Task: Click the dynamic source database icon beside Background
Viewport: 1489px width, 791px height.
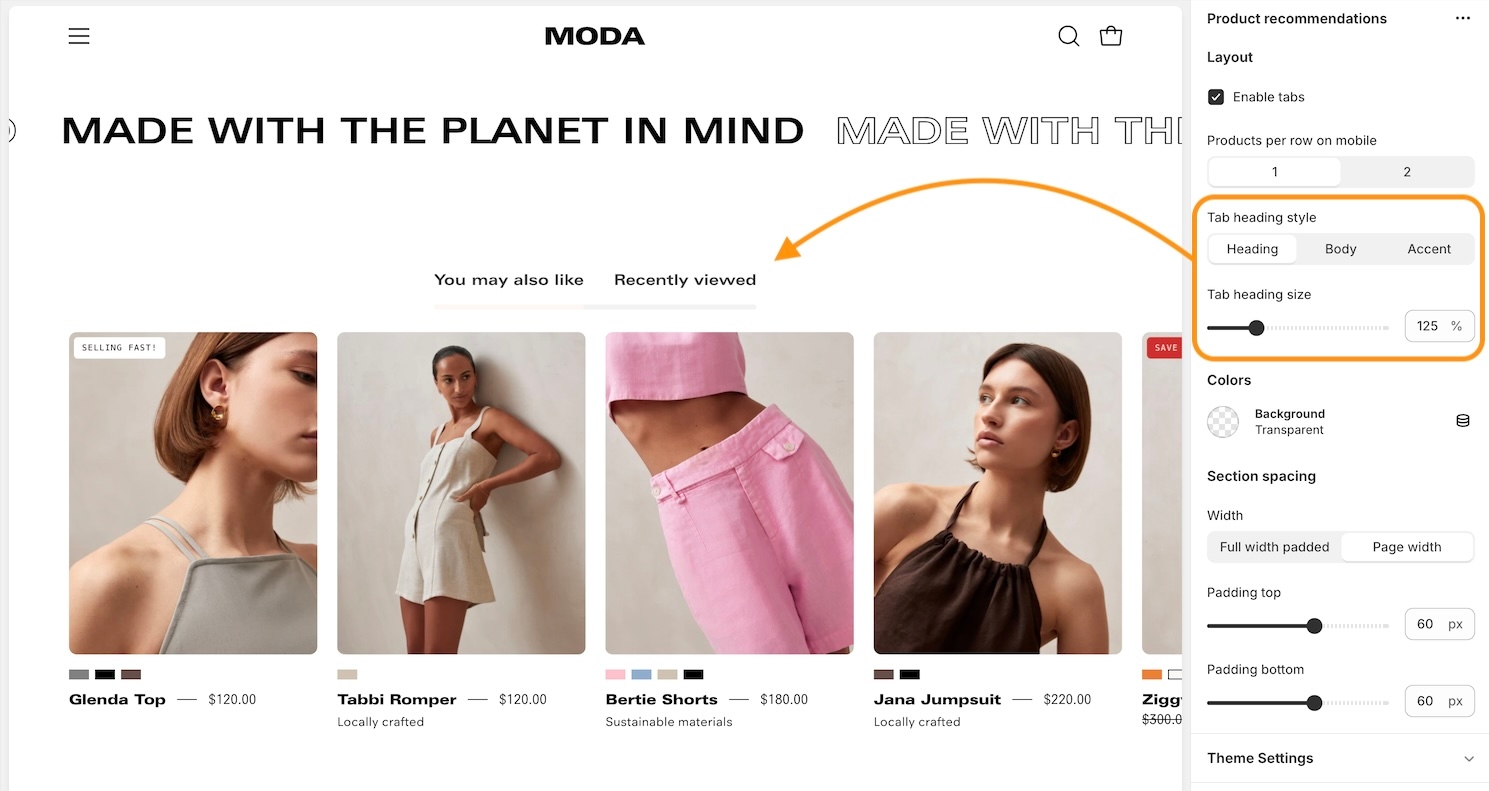Action: 1462,421
